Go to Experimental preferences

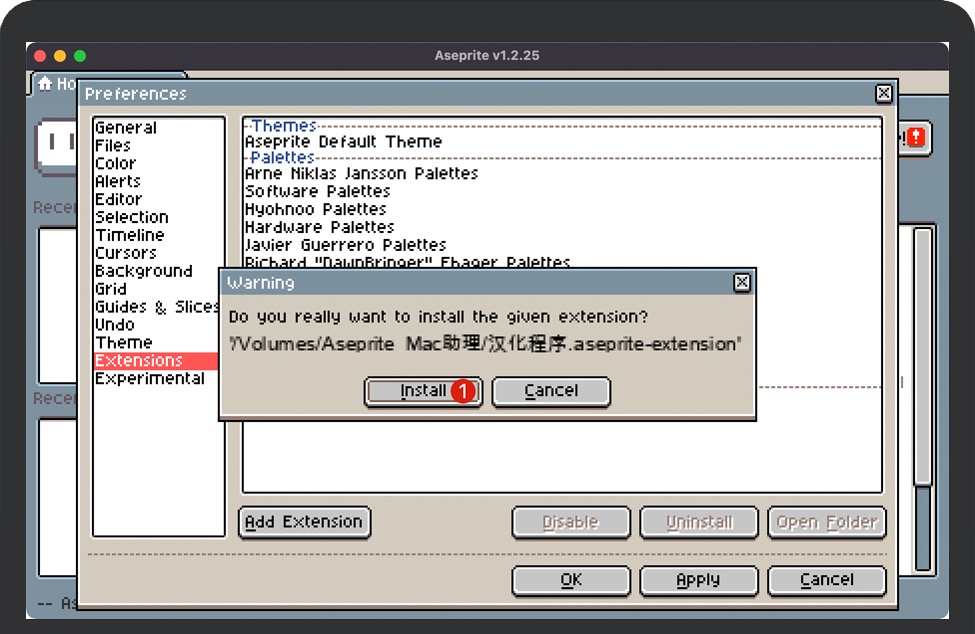(x=156, y=379)
